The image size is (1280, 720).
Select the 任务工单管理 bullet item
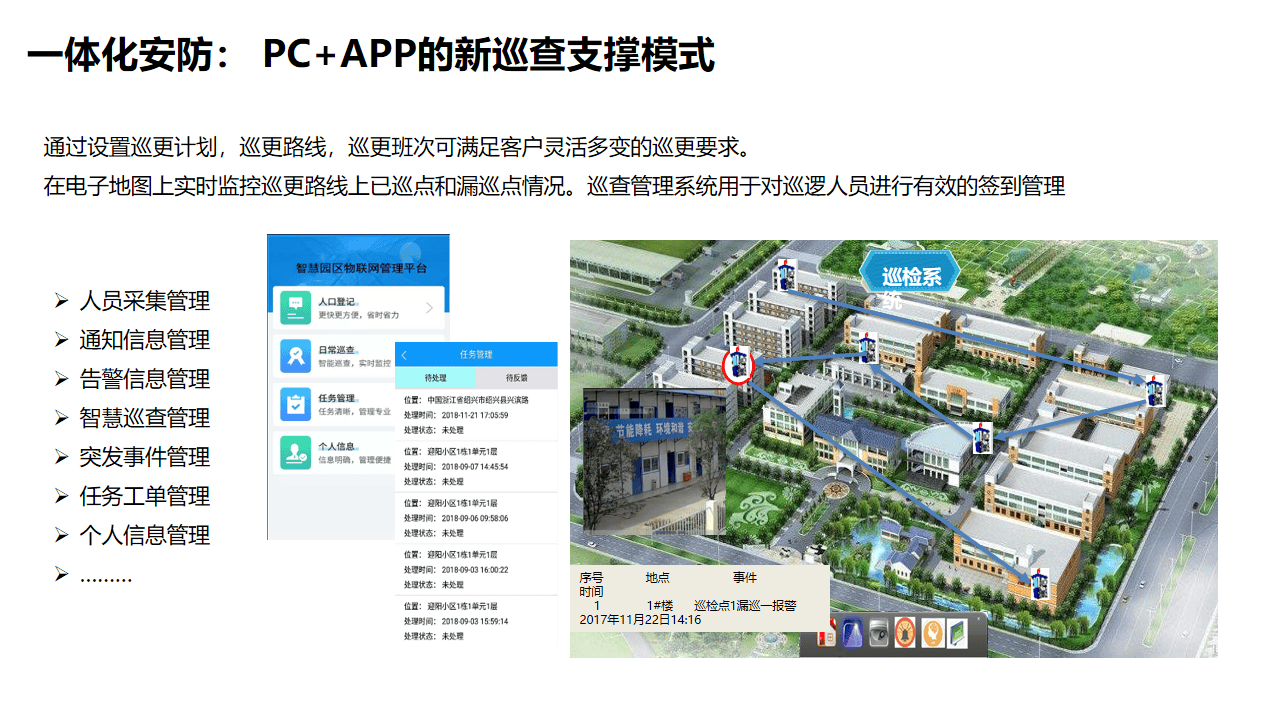pos(145,496)
